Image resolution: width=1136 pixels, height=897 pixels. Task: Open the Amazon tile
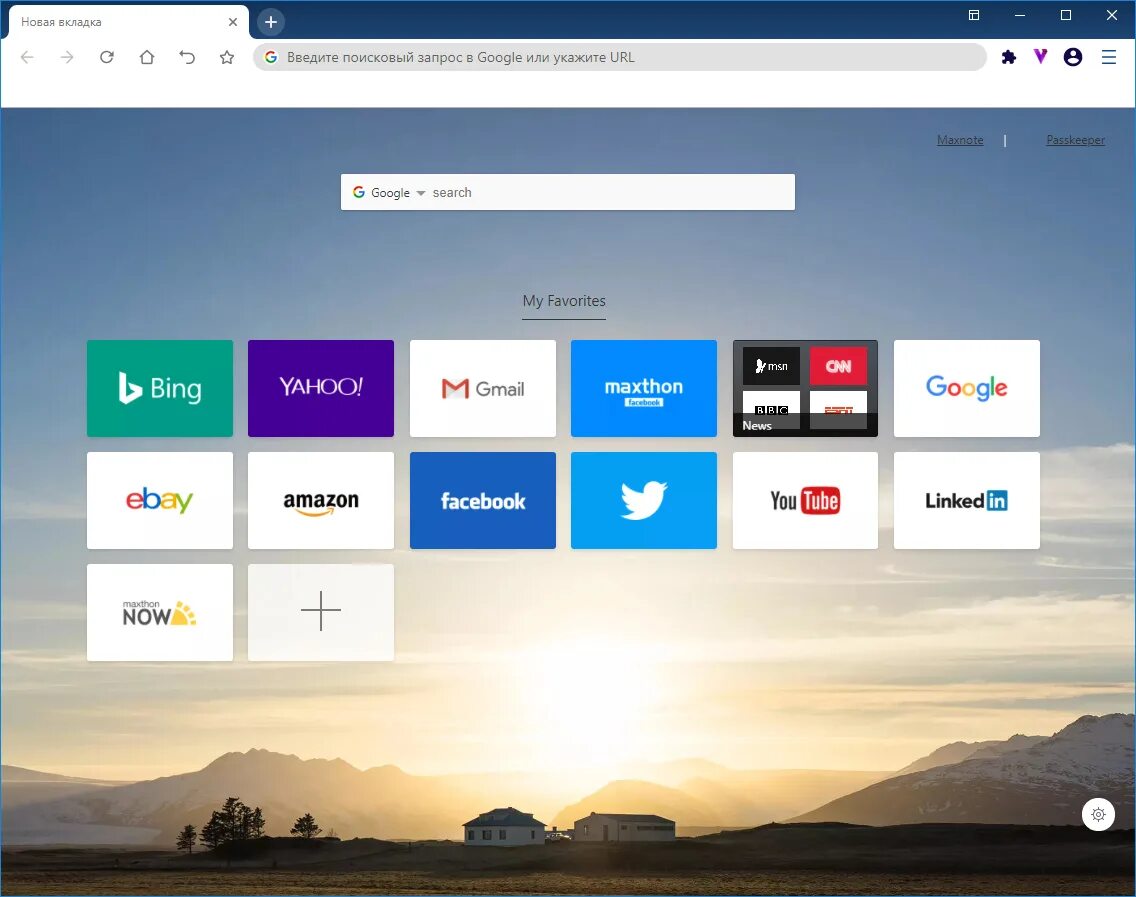point(321,501)
